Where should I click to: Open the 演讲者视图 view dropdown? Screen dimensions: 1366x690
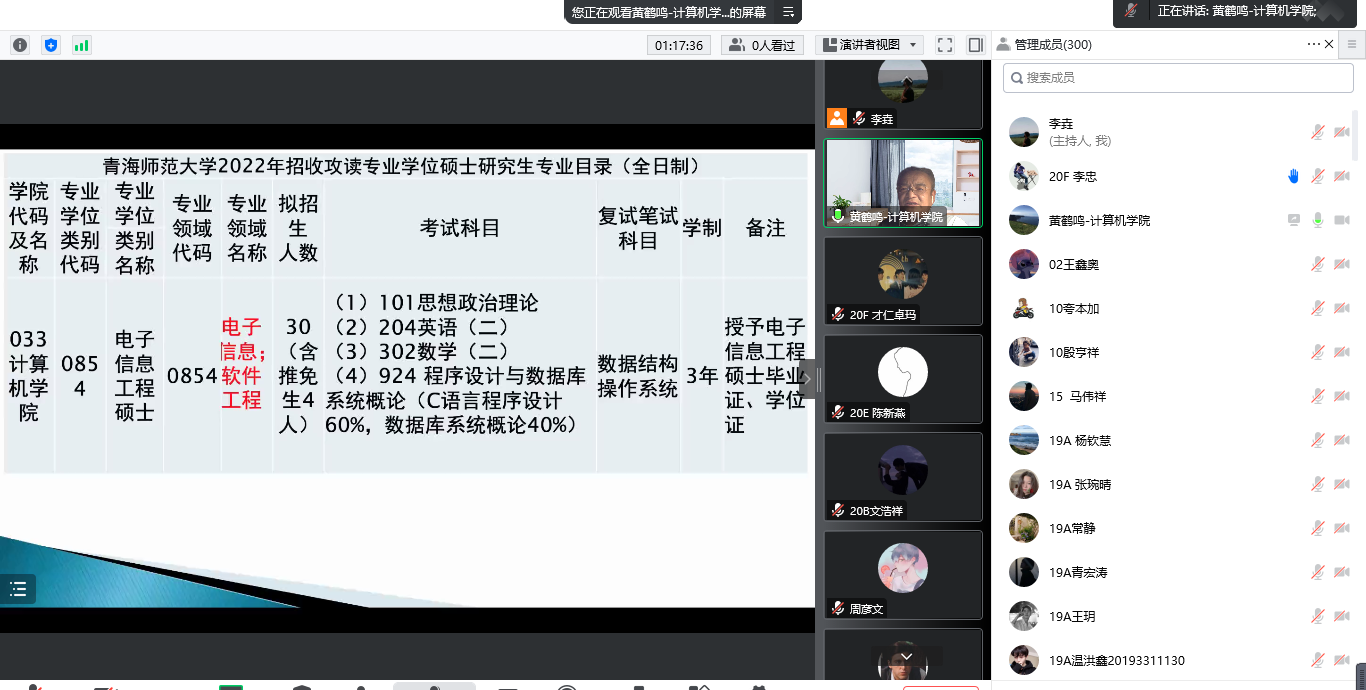point(869,45)
